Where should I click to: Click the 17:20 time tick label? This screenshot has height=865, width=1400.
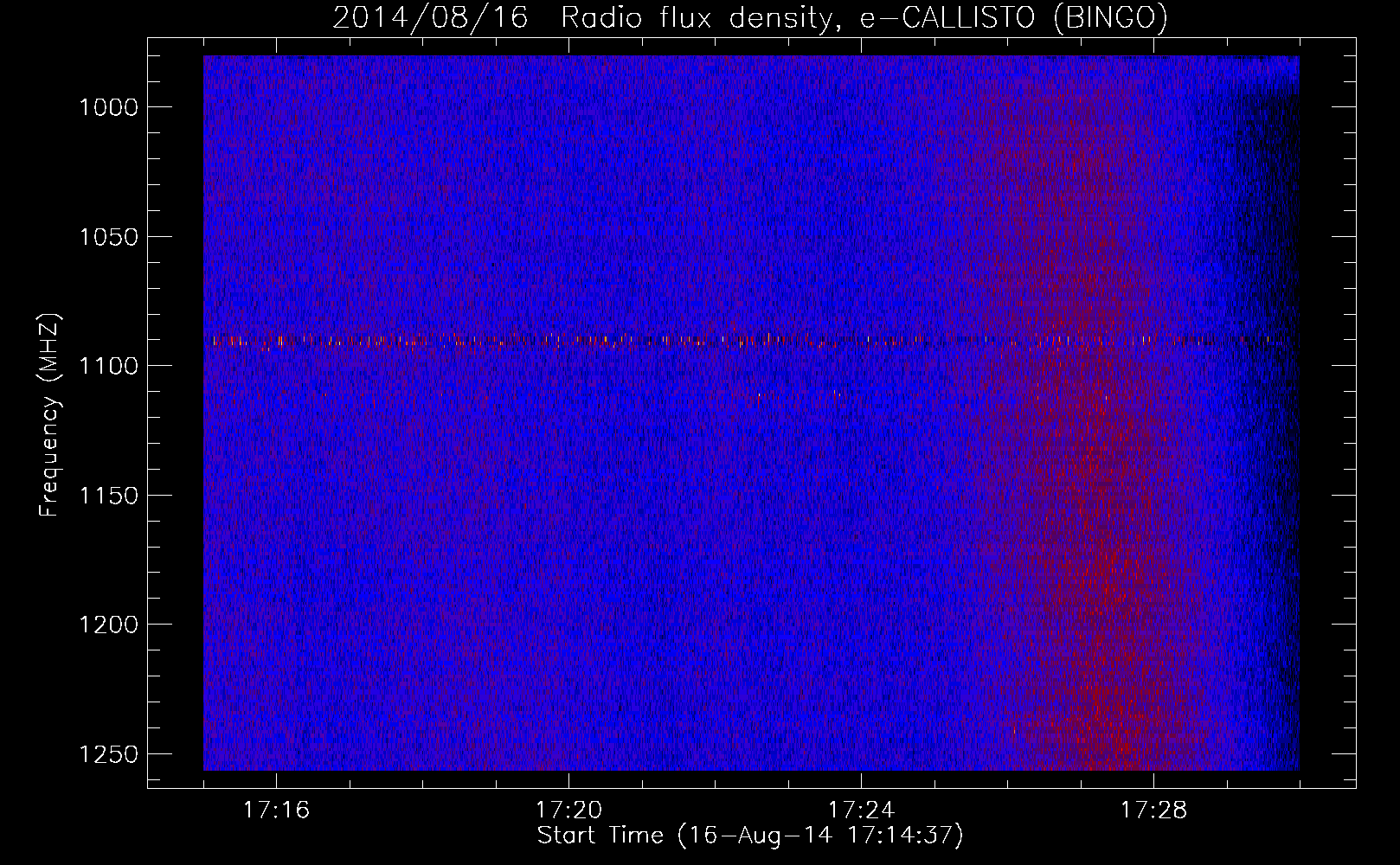pos(568,811)
